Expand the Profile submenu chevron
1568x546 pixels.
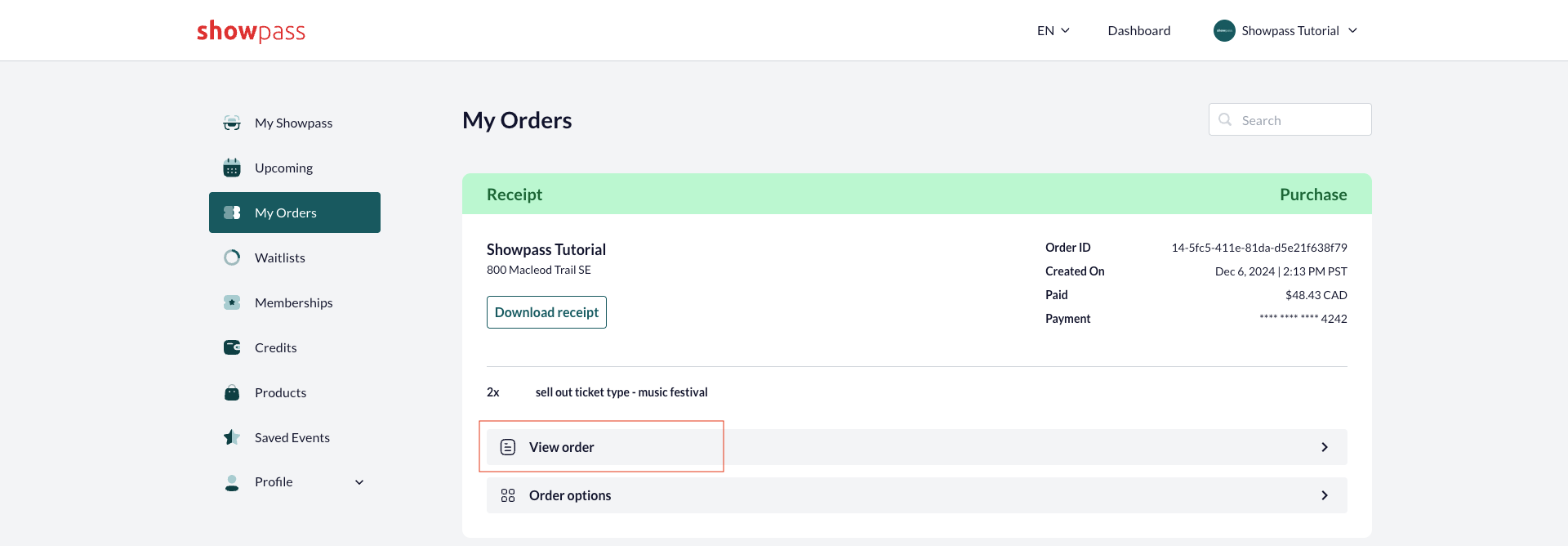[x=359, y=482]
